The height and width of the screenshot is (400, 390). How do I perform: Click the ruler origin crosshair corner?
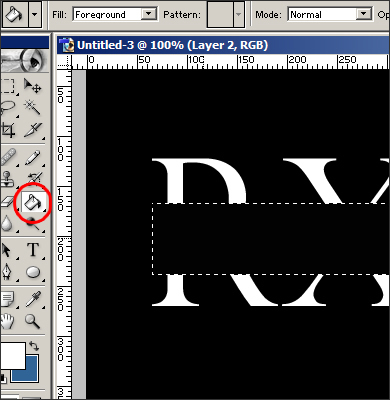point(65,62)
